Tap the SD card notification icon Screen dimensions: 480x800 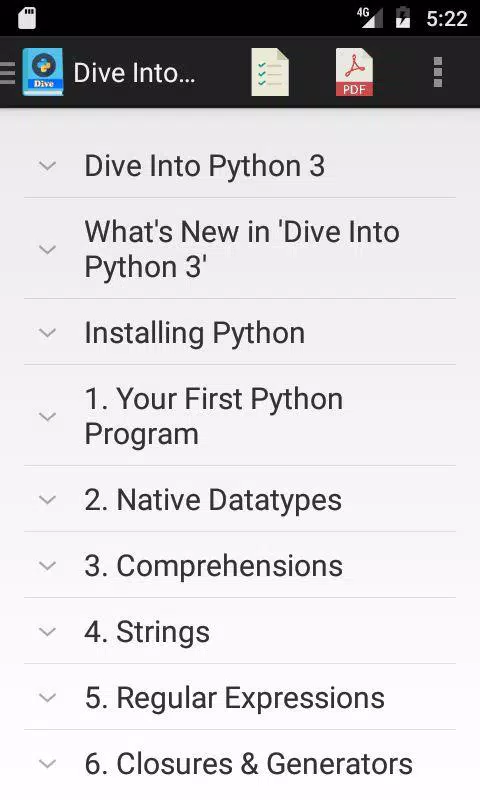(x=27, y=18)
